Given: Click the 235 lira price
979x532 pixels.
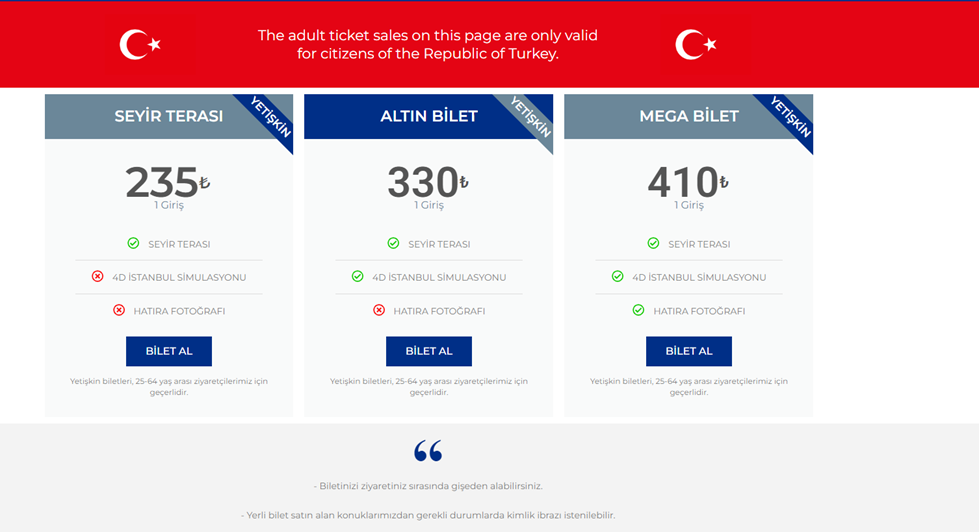Looking at the screenshot, I should click(164, 183).
